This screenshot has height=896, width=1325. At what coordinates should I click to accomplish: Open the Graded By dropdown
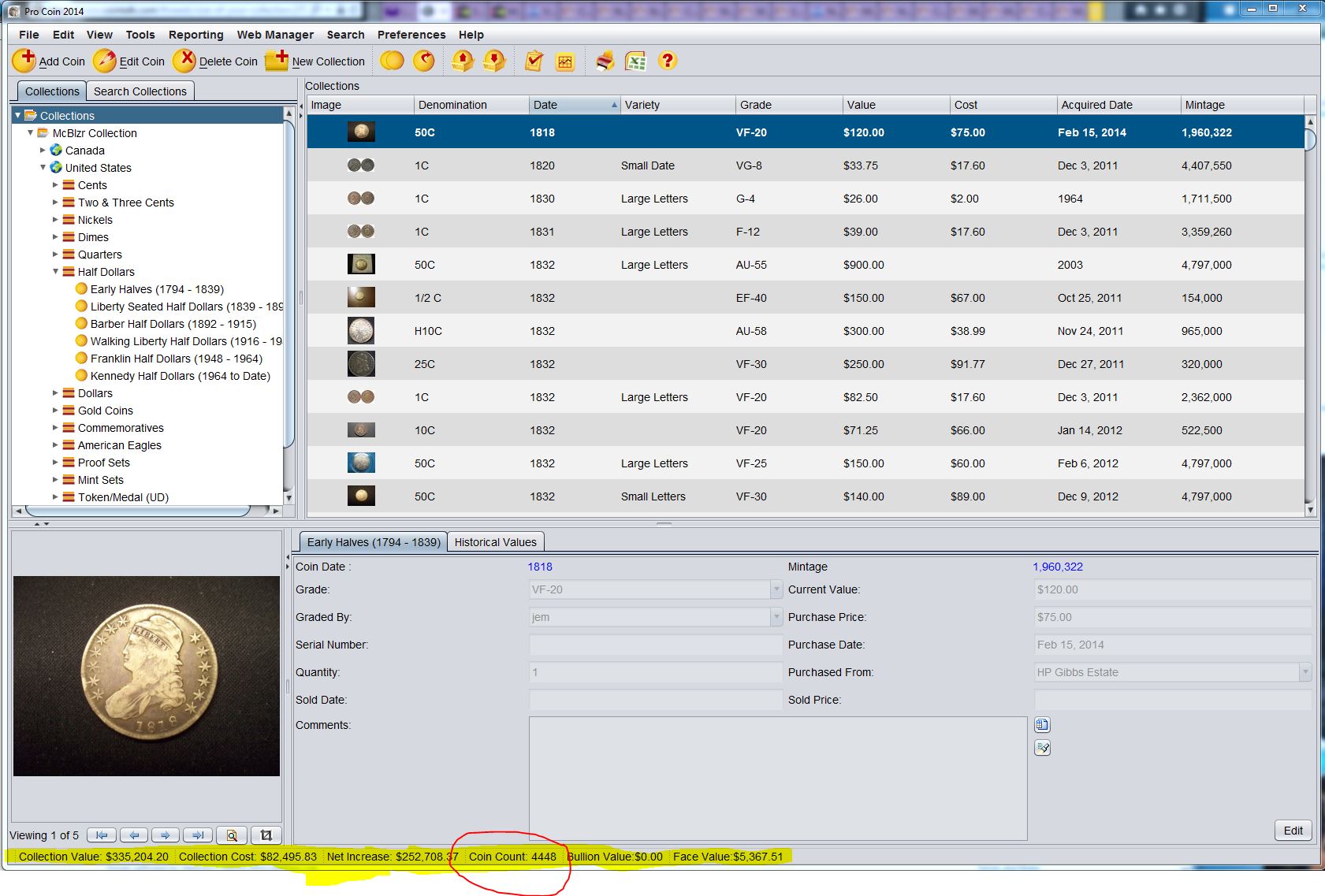tap(776, 617)
